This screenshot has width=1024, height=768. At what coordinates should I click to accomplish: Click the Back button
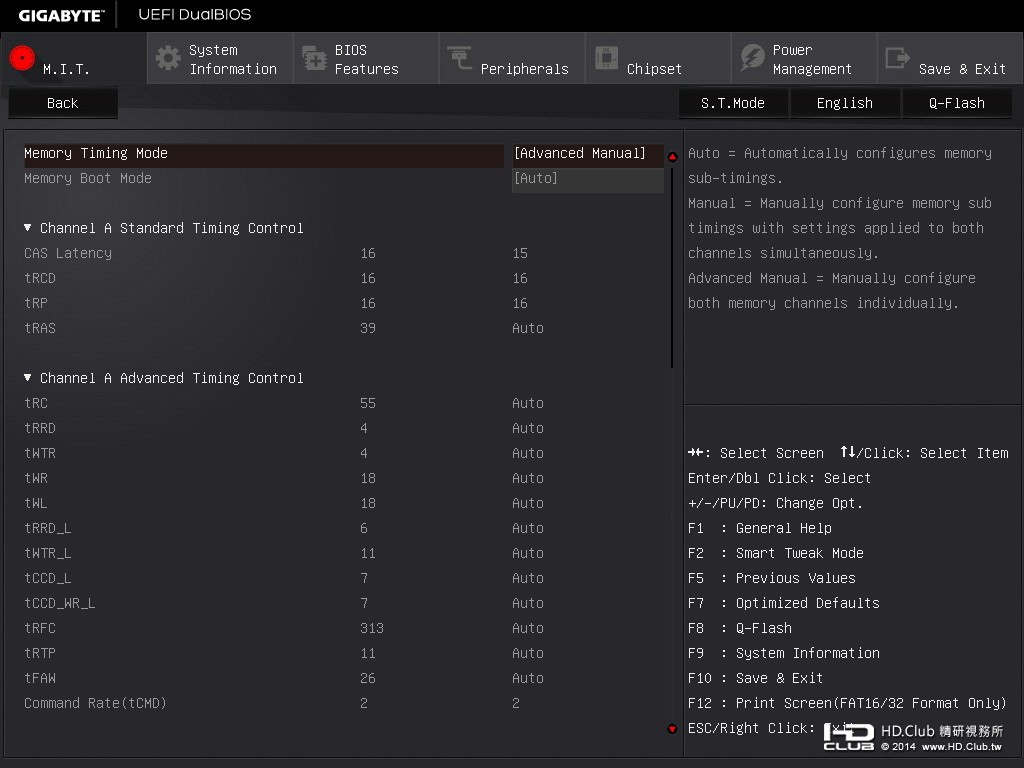[x=63, y=103]
